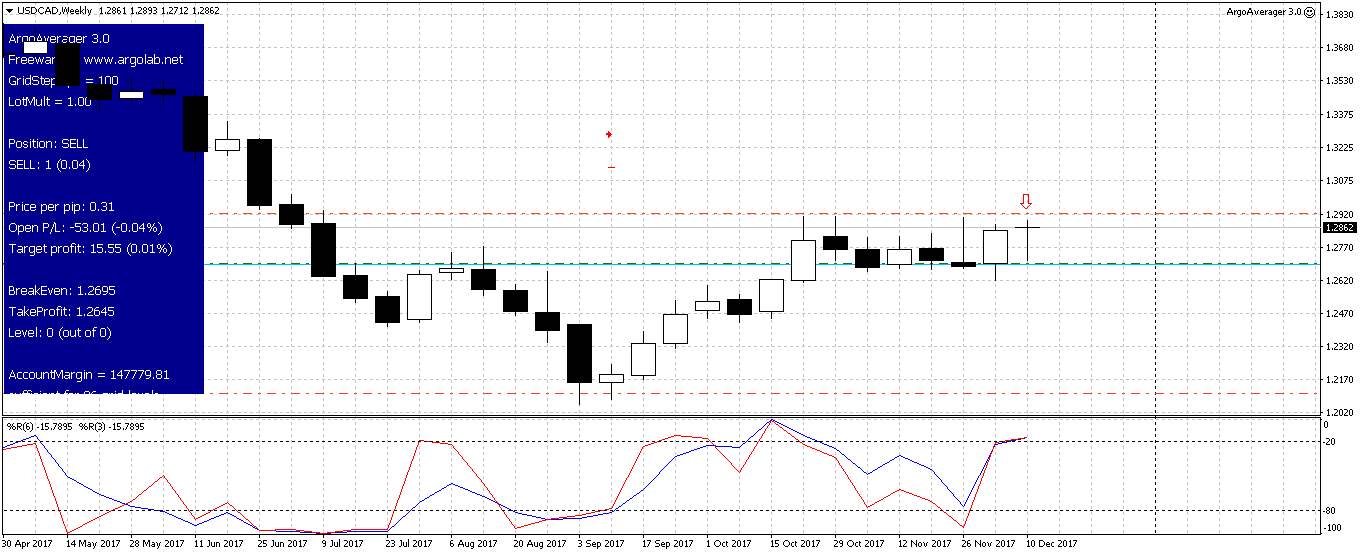This screenshot has height=555, width=1360.
Task: Click the 15 Oct 2017 date label
Action: 793,544
